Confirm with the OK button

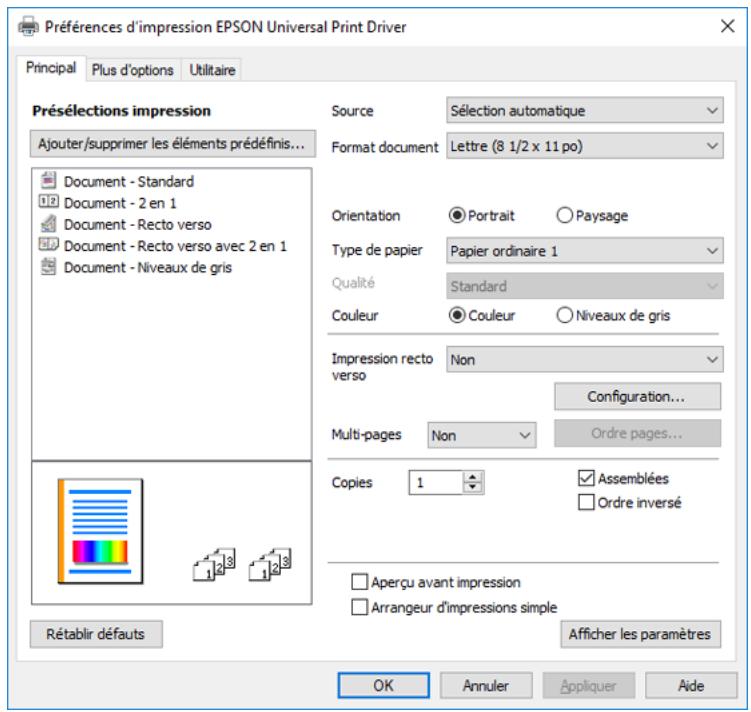(x=384, y=685)
